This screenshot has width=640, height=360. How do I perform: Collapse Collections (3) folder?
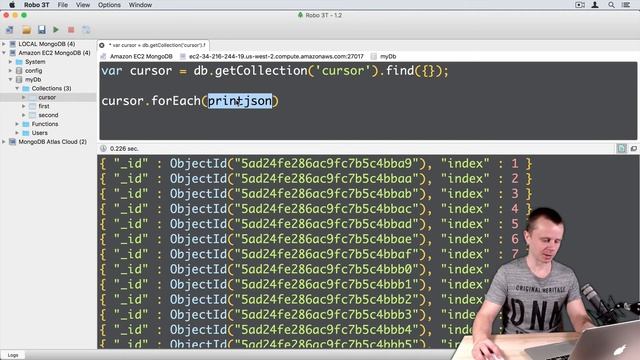click(17, 88)
